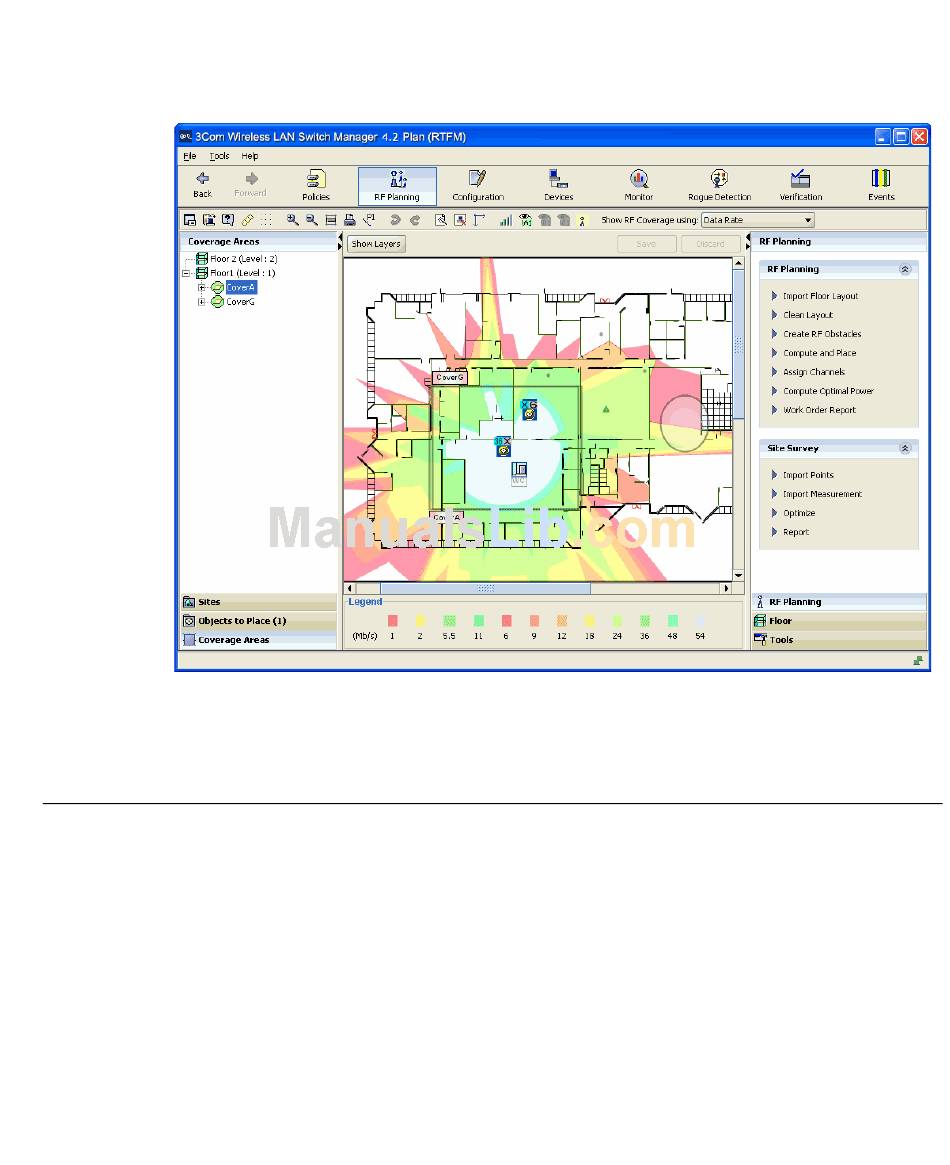Viewport: 950px width, 1165px height.
Task: Click the Show Layers button
Action: 376,244
